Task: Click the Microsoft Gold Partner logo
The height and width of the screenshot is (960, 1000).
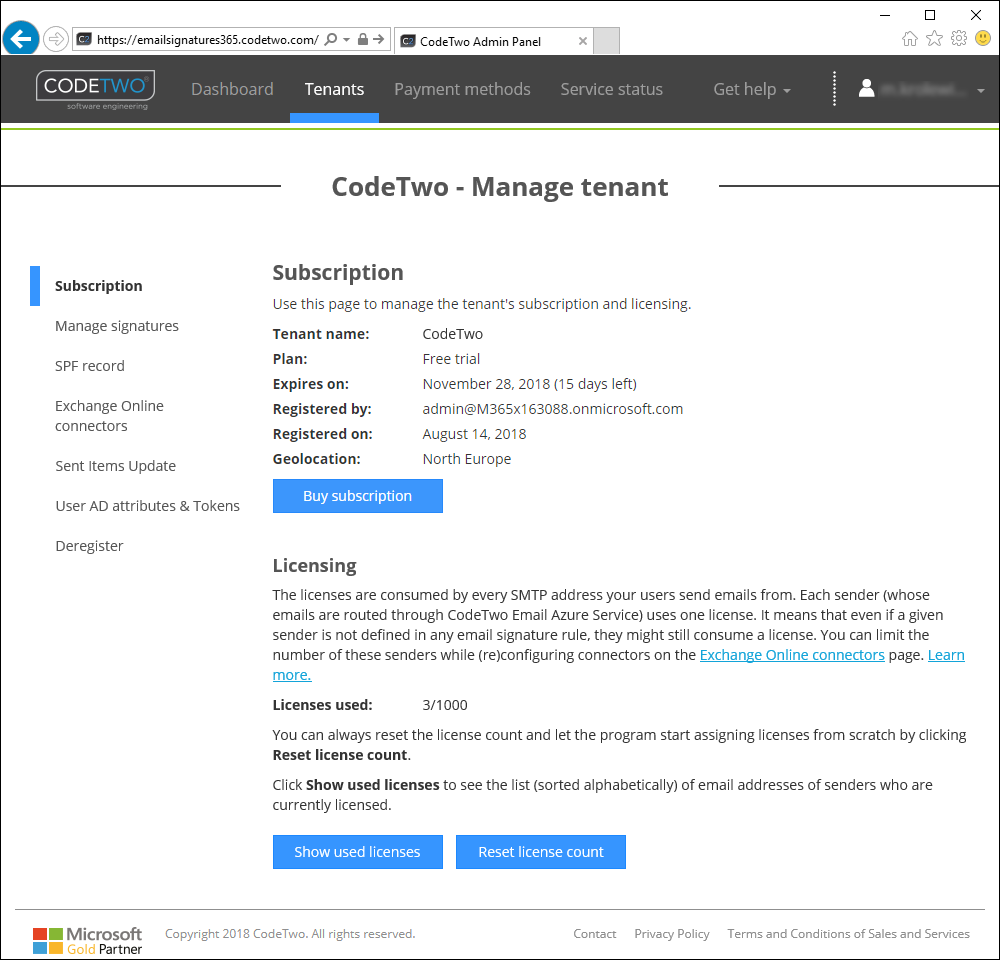Action: pos(87,941)
